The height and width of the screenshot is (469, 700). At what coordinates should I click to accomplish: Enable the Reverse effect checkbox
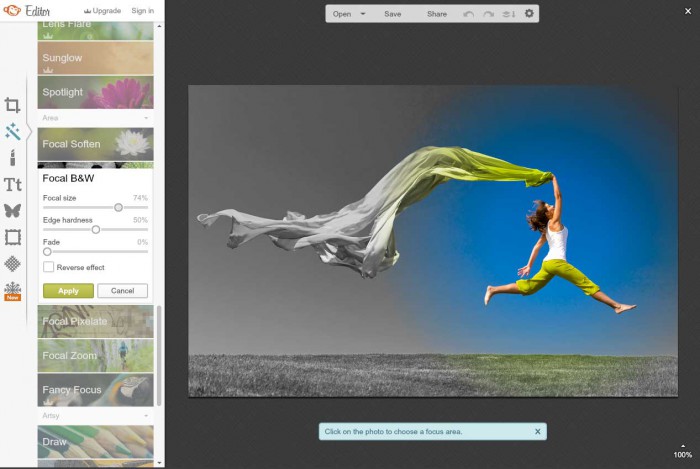pyautogui.click(x=48, y=267)
